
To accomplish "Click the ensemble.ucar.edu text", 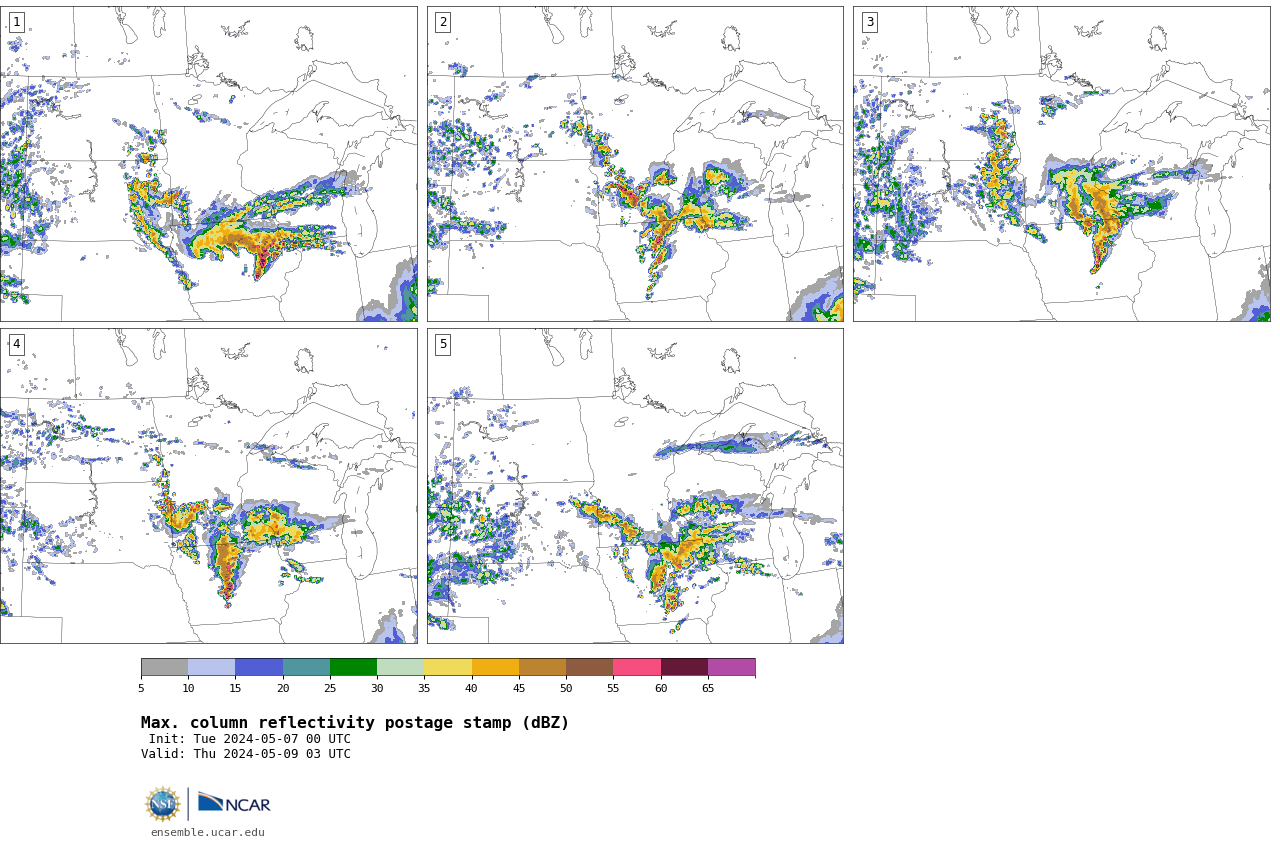I will 208,832.
